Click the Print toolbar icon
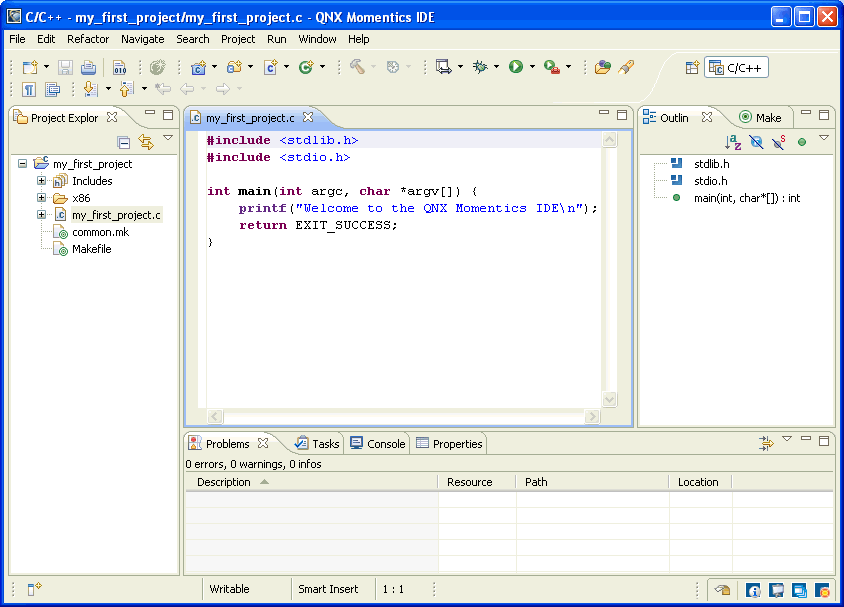Image resolution: width=844 pixels, height=607 pixels. 88,67
